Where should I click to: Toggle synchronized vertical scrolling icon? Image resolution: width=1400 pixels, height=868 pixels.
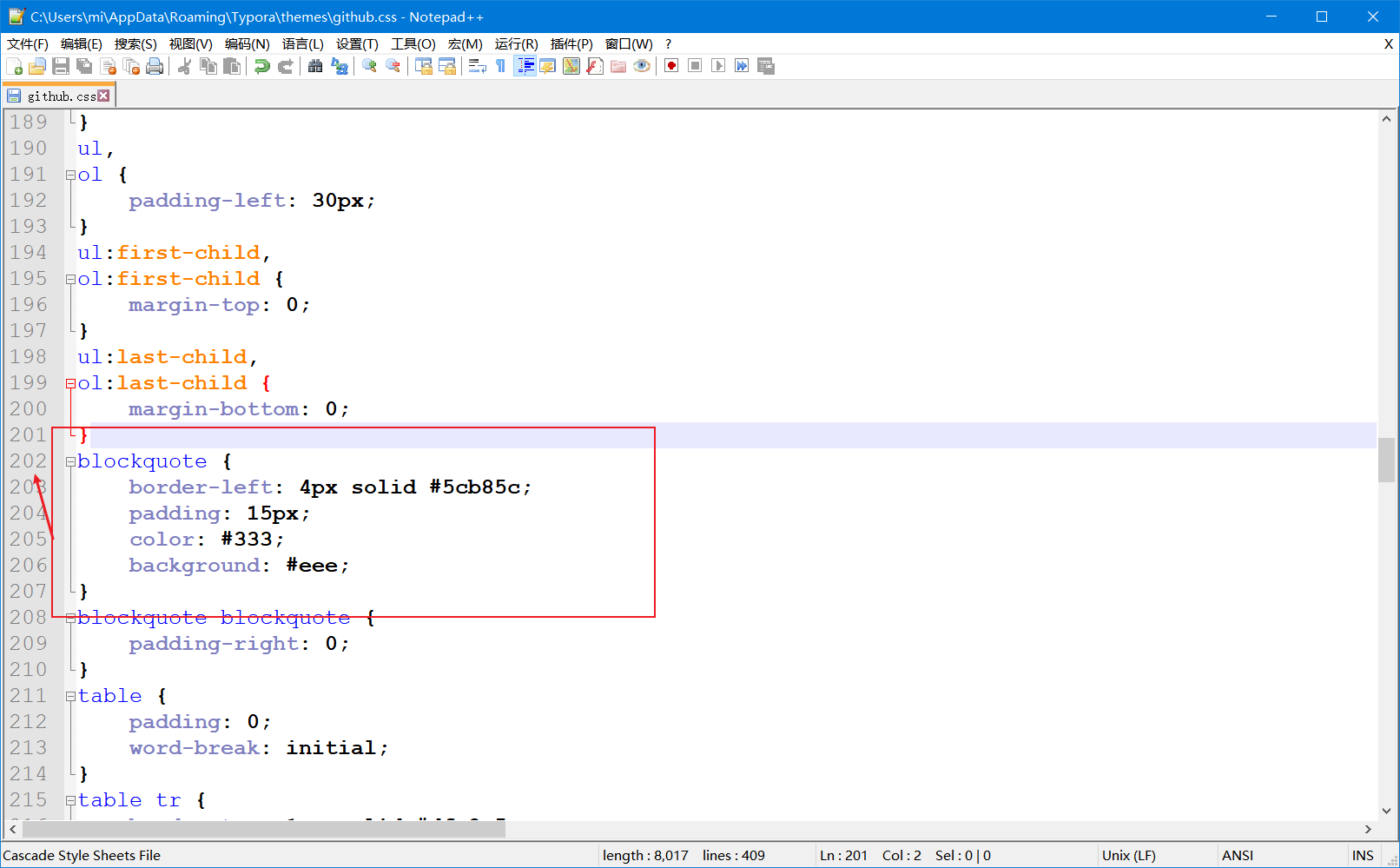point(423,66)
